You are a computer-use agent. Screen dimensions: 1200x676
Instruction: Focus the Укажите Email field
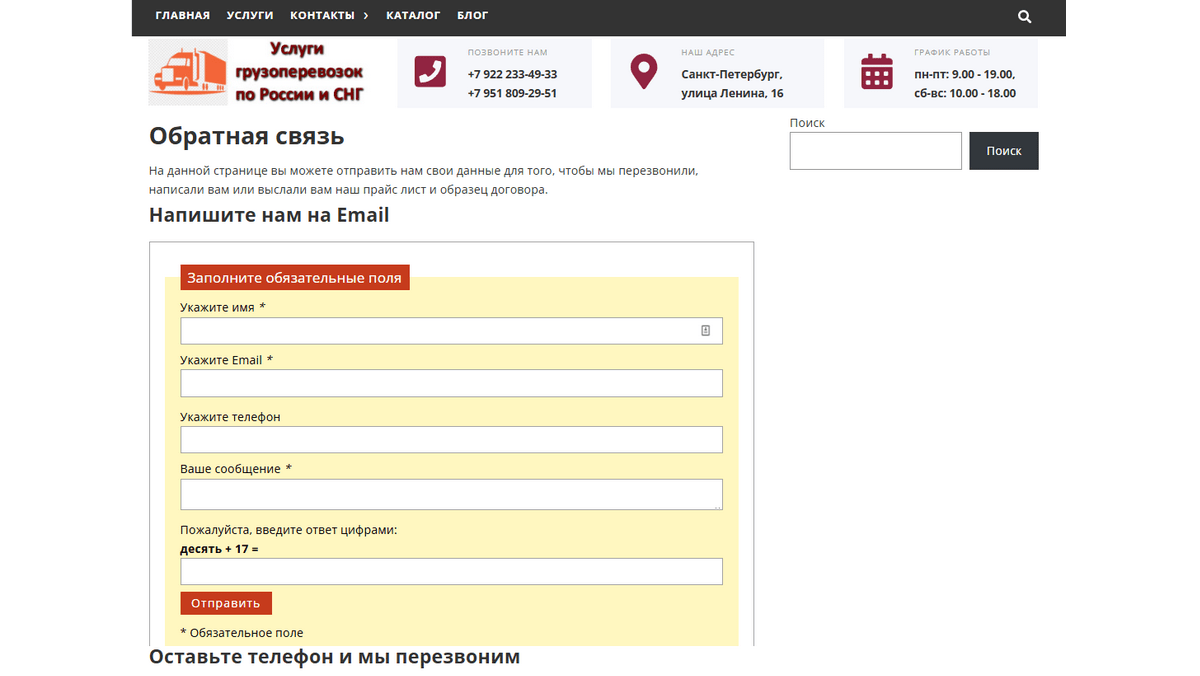[451, 383]
